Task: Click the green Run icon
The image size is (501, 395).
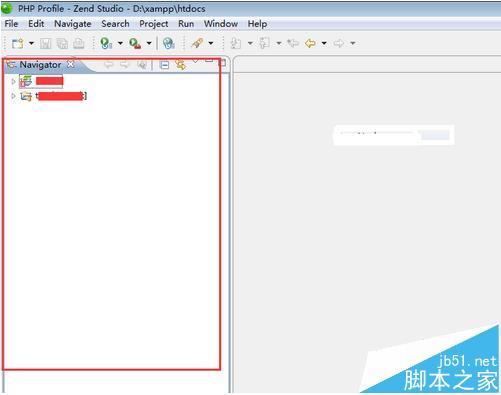Action: (106, 43)
